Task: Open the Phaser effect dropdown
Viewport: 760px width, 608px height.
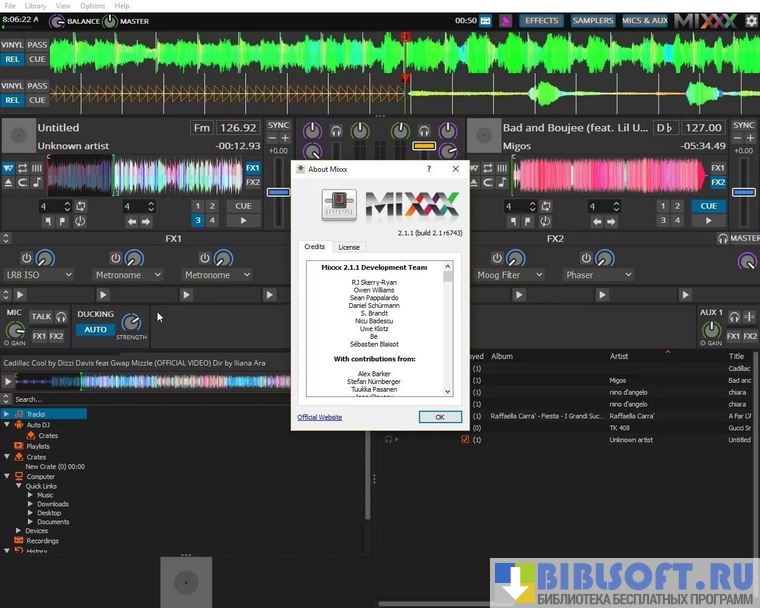Action: pyautogui.click(x=599, y=275)
